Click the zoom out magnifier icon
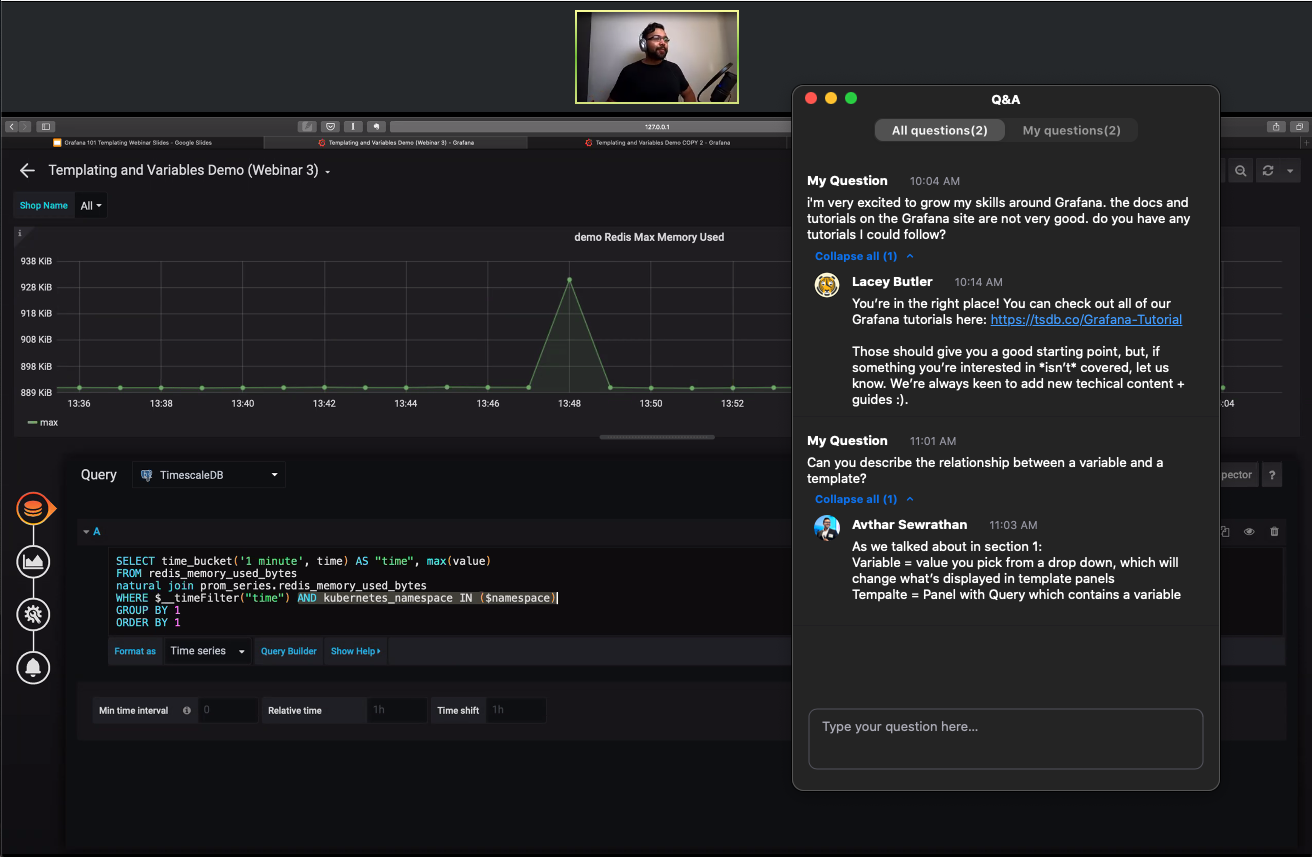 (1240, 171)
